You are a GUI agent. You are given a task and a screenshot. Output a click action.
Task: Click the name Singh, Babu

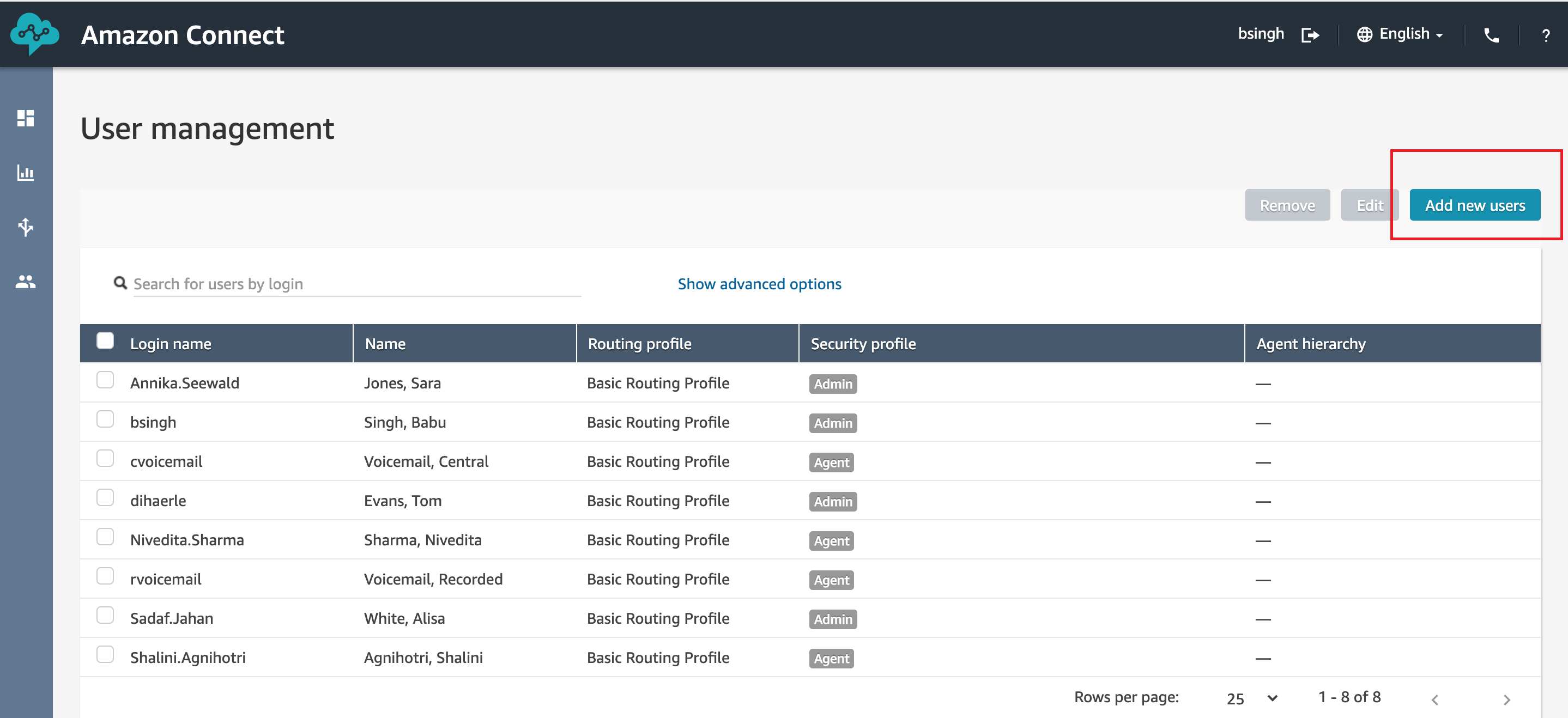point(405,422)
